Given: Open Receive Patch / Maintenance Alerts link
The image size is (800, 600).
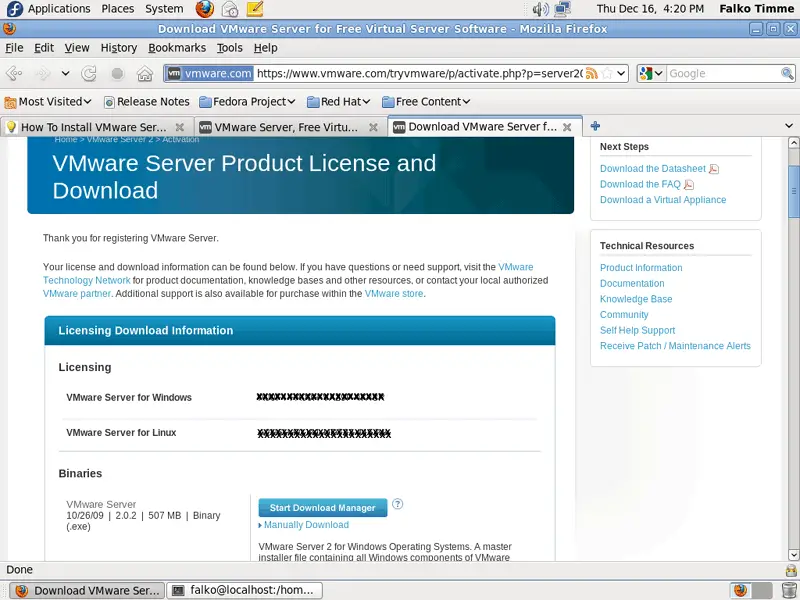Looking at the screenshot, I should tap(675, 346).
